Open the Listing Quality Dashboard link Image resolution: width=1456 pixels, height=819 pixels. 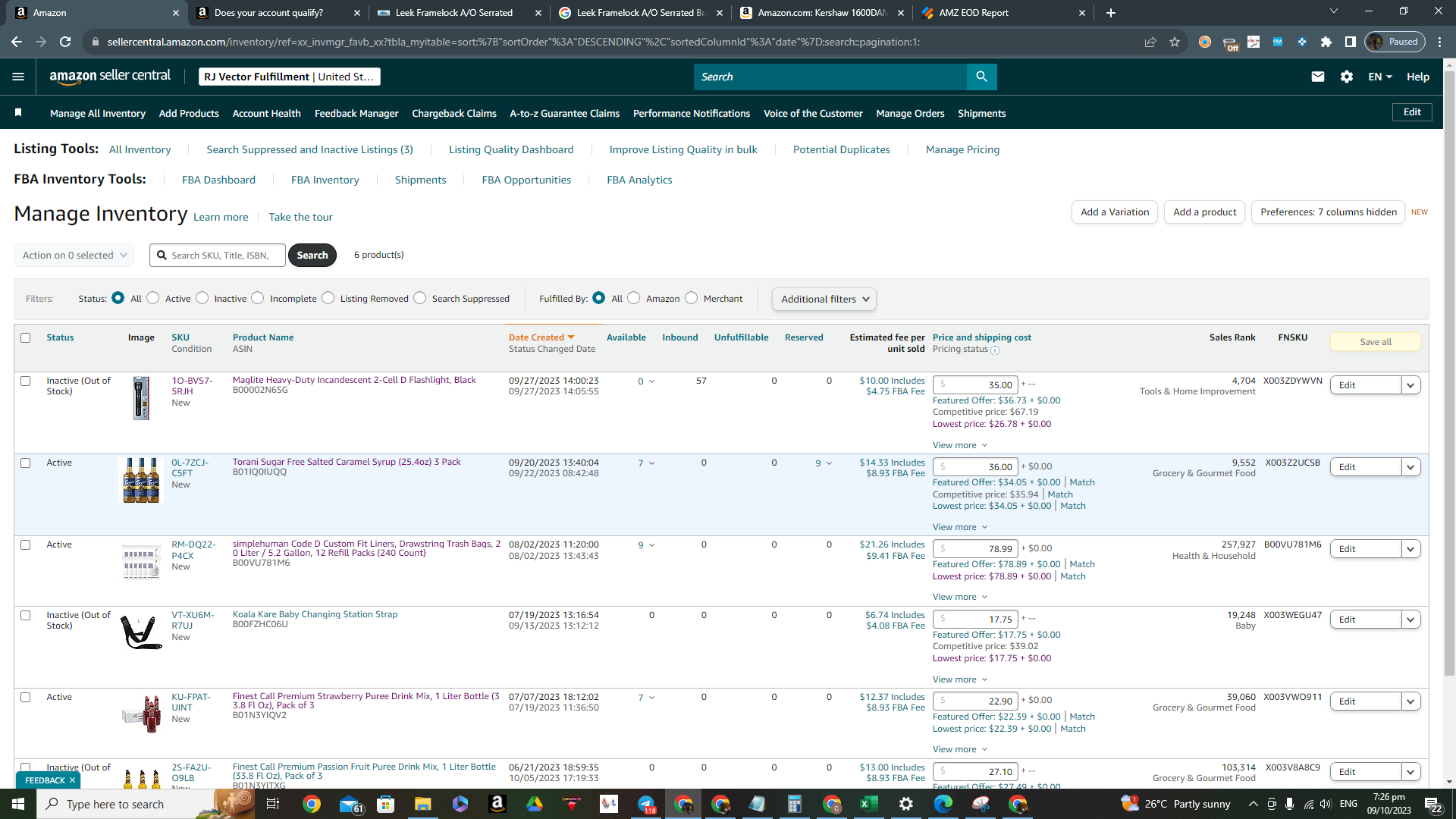tap(511, 149)
